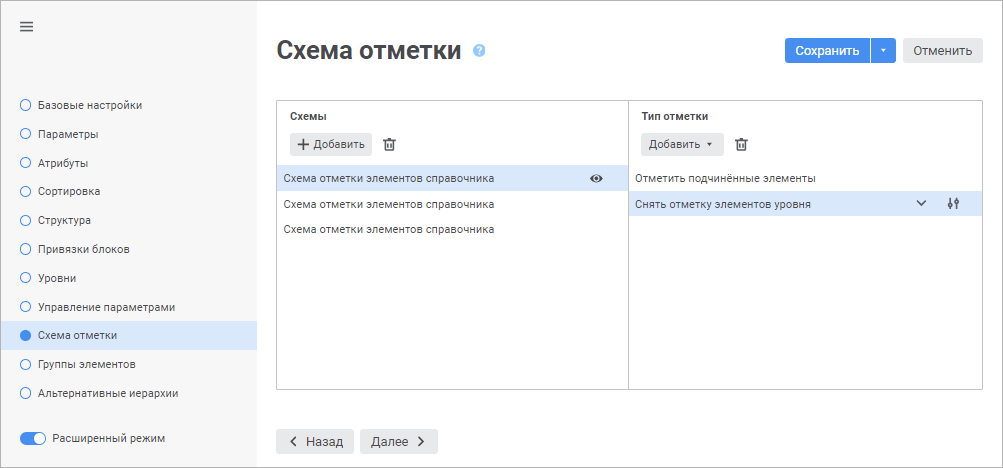This screenshot has height=468, width=1003.
Task: Click the help question mark icon
Action: pyautogui.click(x=479, y=50)
